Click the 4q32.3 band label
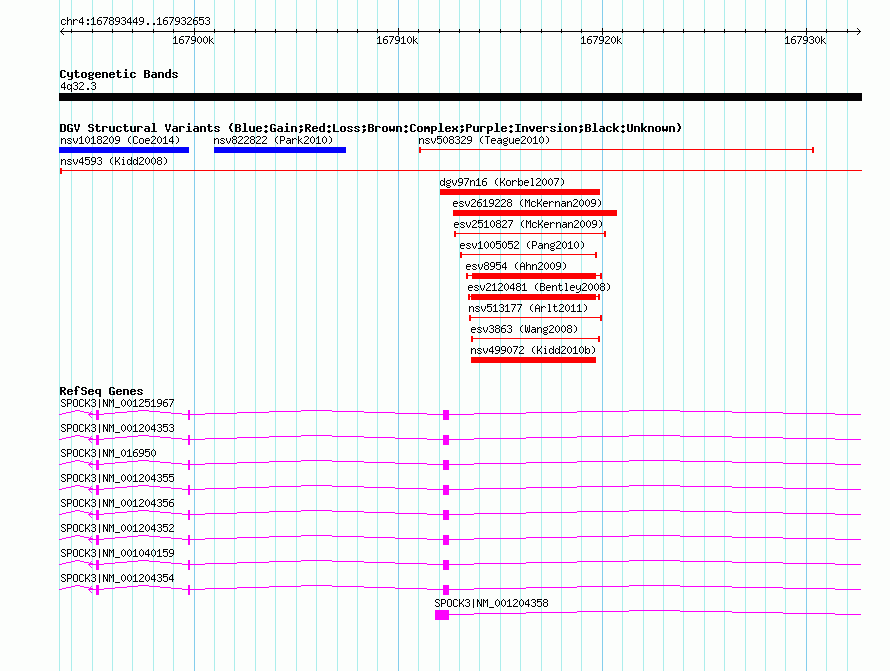 click(78, 86)
